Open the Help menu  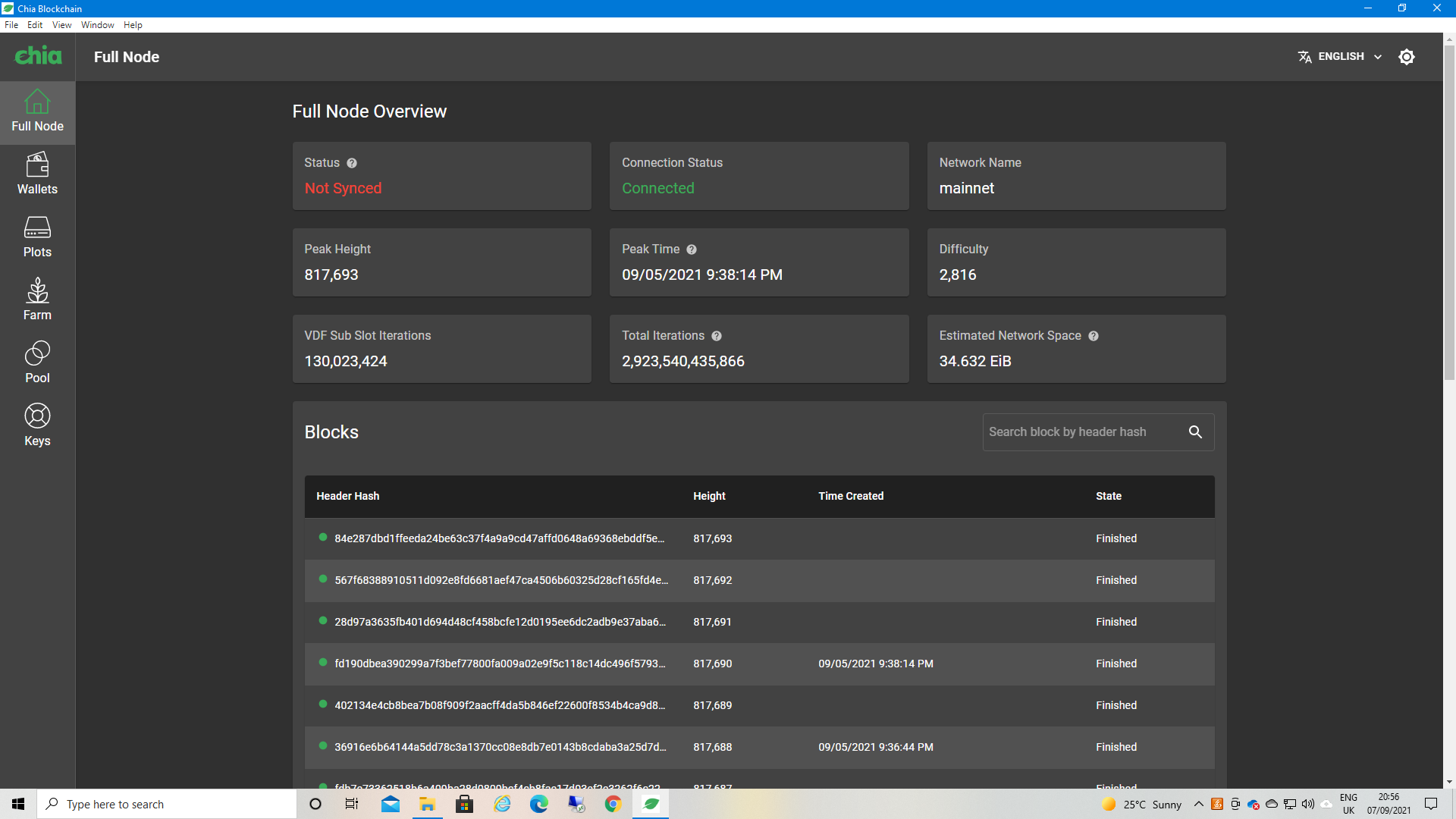coord(133,25)
